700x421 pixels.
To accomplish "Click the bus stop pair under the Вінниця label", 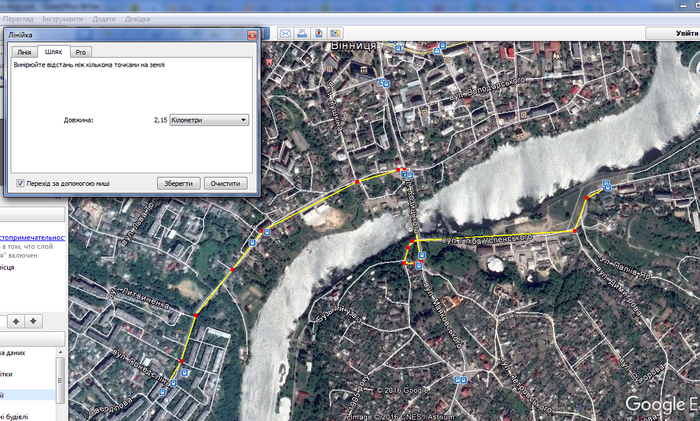I will (384, 83).
